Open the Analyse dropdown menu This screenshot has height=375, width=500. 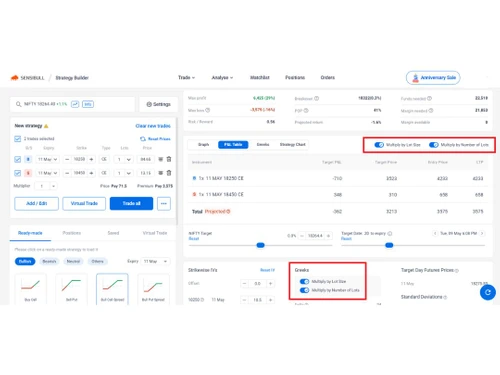pyautogui.click(x=222, y=78)
